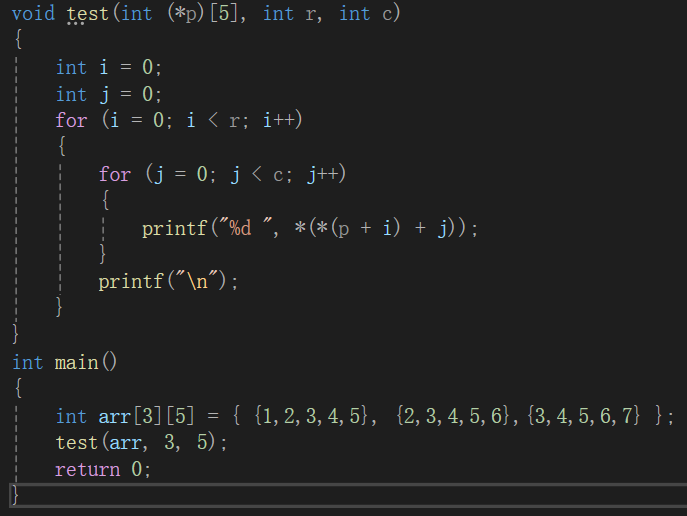
Task: Click the 'int r' parameter
Action: [289, 14]
